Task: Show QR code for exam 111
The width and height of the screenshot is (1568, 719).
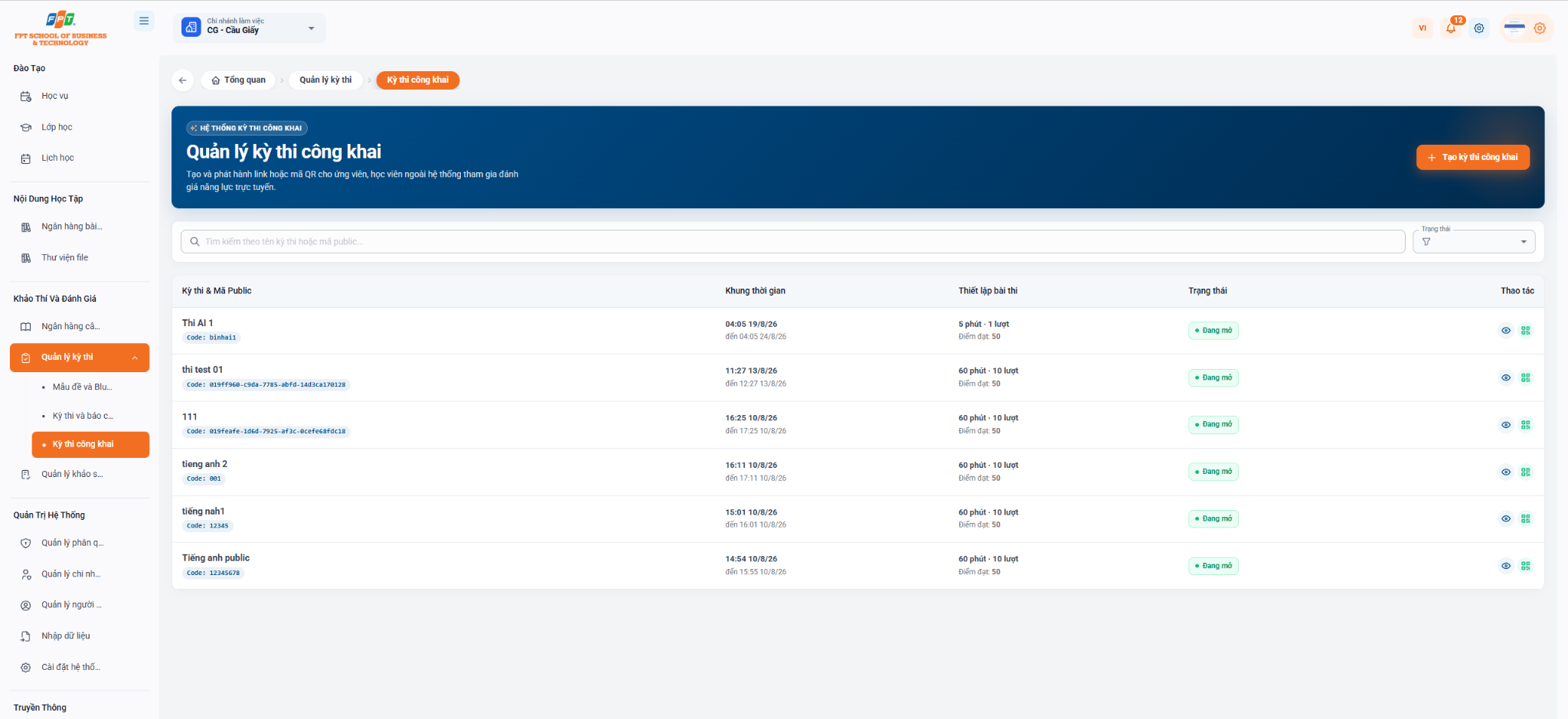Action: click(x=1526, y=425)
